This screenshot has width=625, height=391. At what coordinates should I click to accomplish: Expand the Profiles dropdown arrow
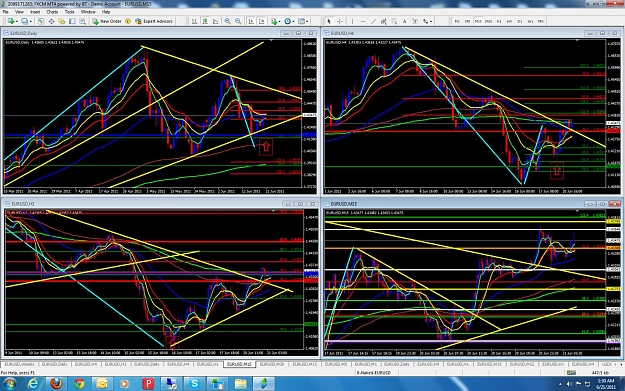click(x=31, y=21)
